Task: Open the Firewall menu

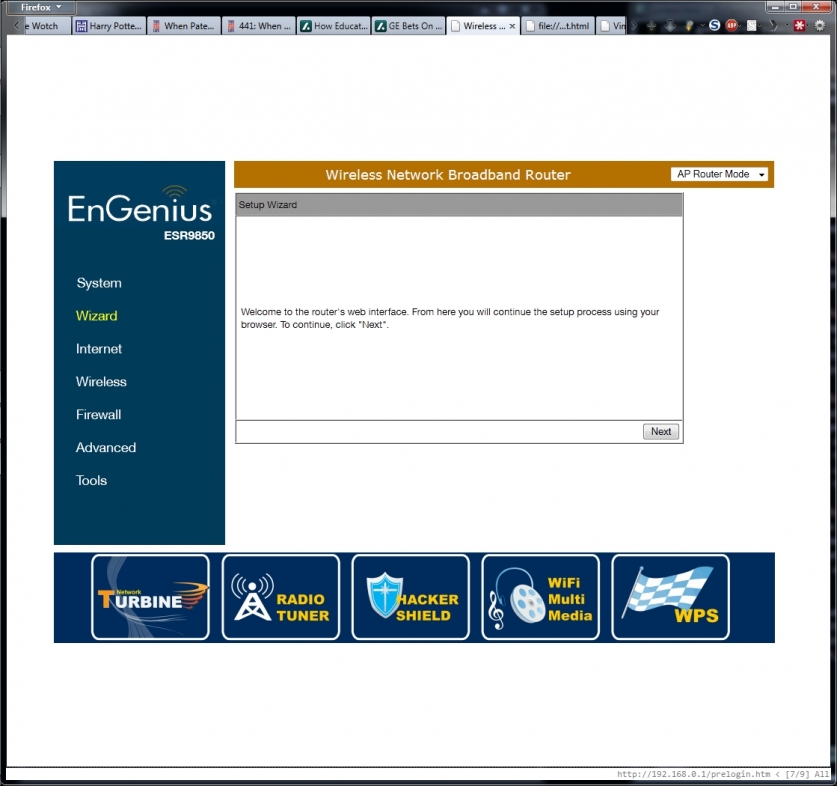Action: (99, 414)
